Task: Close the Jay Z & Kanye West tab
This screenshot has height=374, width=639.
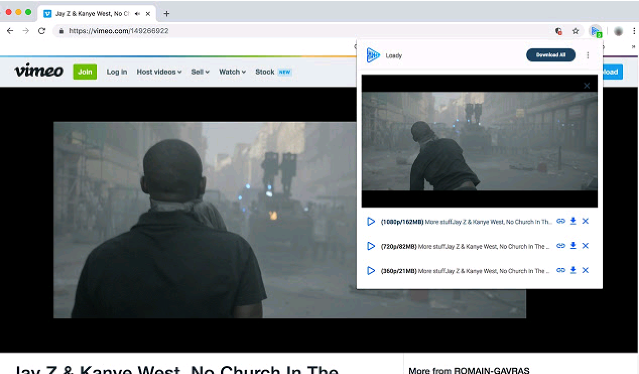Action: pyautogui.click(x=148, y=13)
